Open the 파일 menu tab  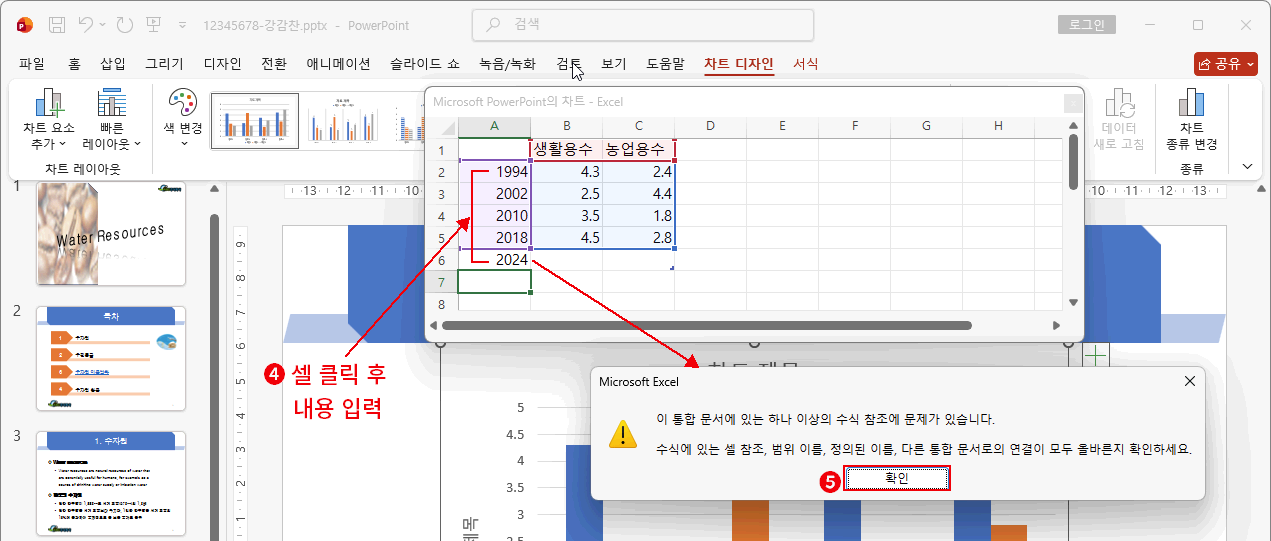click(32, 64)
